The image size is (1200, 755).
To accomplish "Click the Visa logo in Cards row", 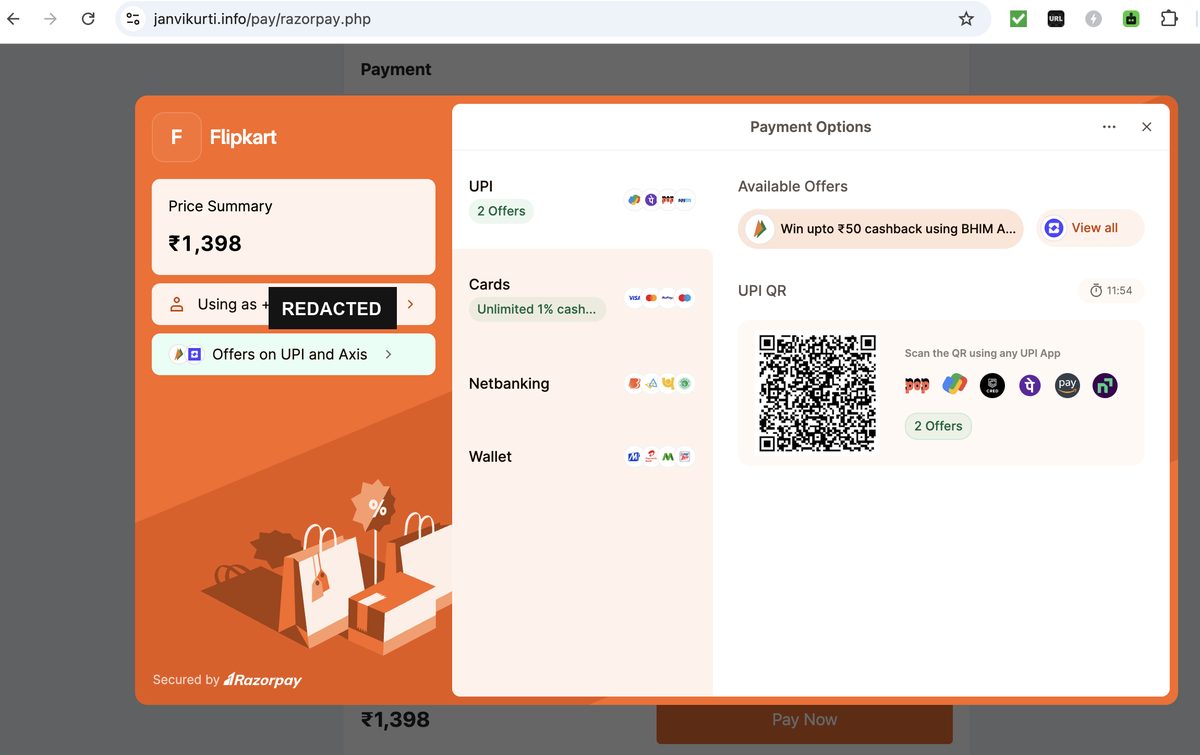I will 634,298.
